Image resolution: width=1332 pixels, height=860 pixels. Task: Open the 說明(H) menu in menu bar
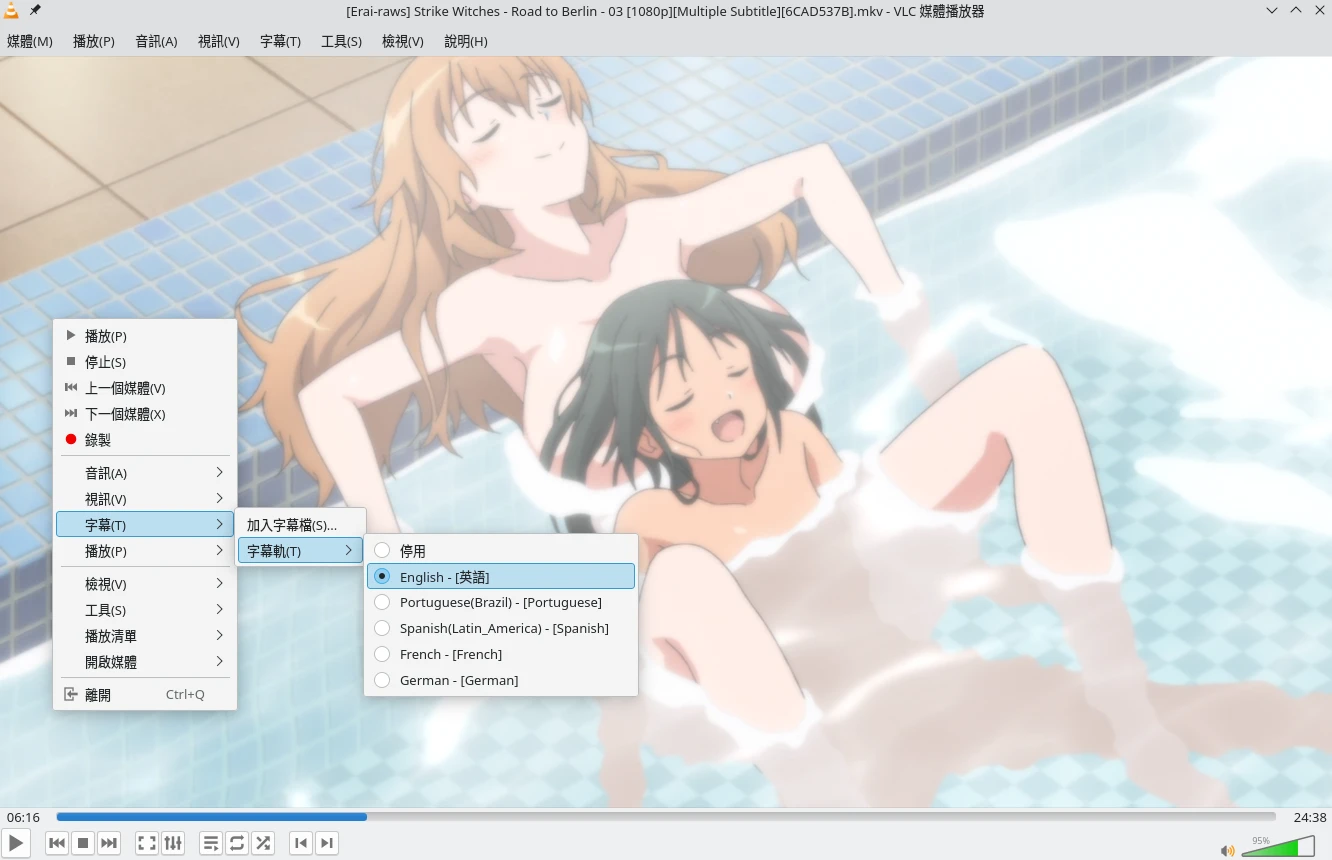pyautogui.click(x=466, y=41)
